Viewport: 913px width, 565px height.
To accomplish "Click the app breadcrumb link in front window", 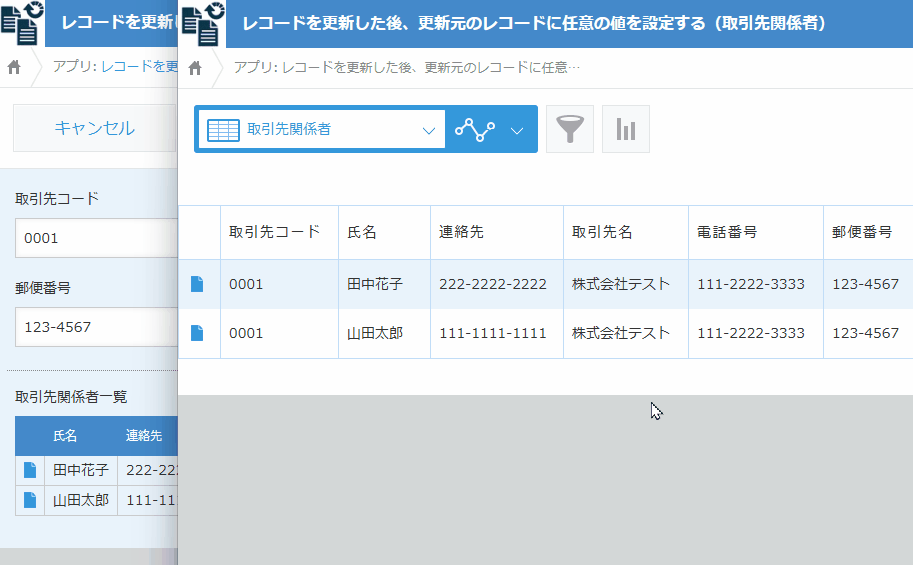I will click(406, 68).
